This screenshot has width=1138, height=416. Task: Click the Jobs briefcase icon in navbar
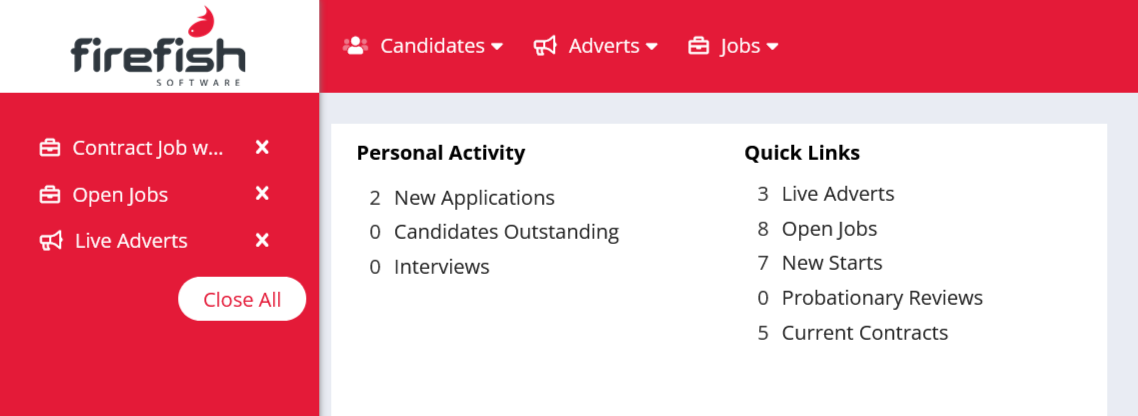pos(698,46)
